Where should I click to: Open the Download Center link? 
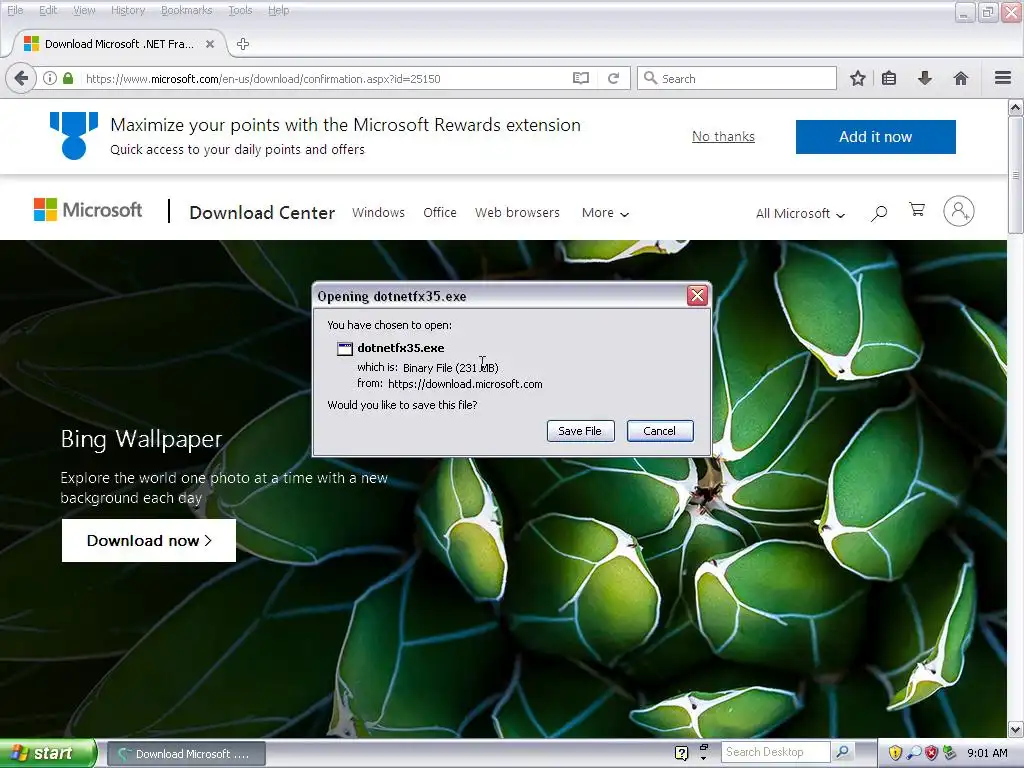[262, 213]
